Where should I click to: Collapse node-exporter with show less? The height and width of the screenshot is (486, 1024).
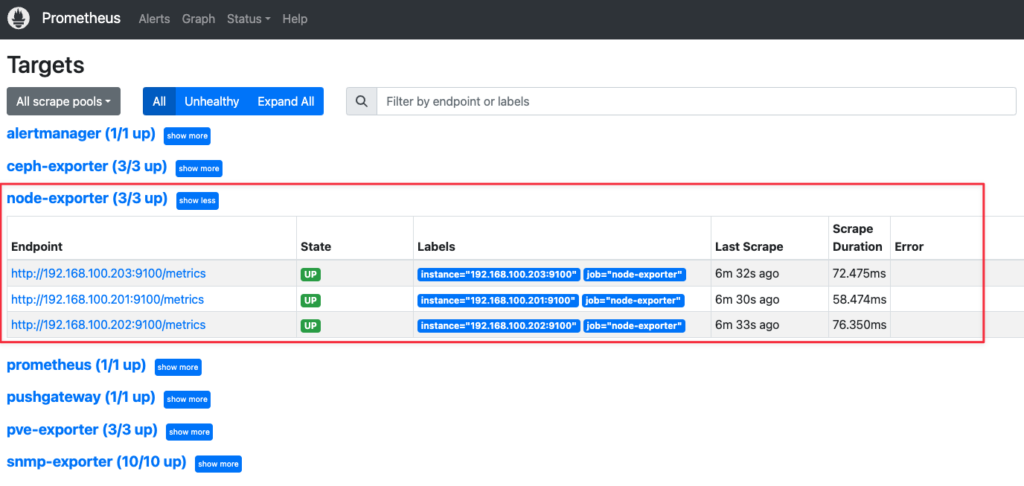point(197,201)
